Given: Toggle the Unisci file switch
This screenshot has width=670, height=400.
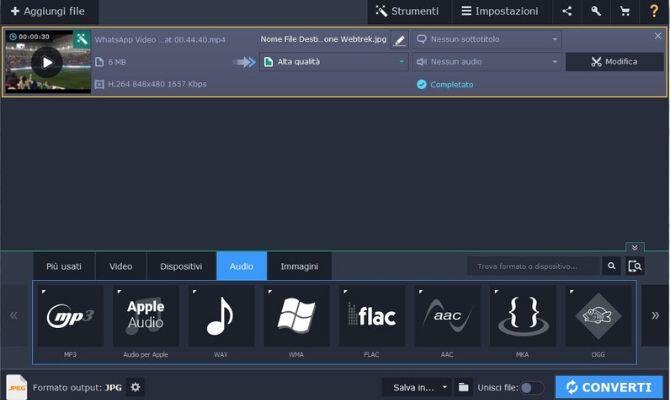Looking at the screenshot, I should (x=532, y=387).
